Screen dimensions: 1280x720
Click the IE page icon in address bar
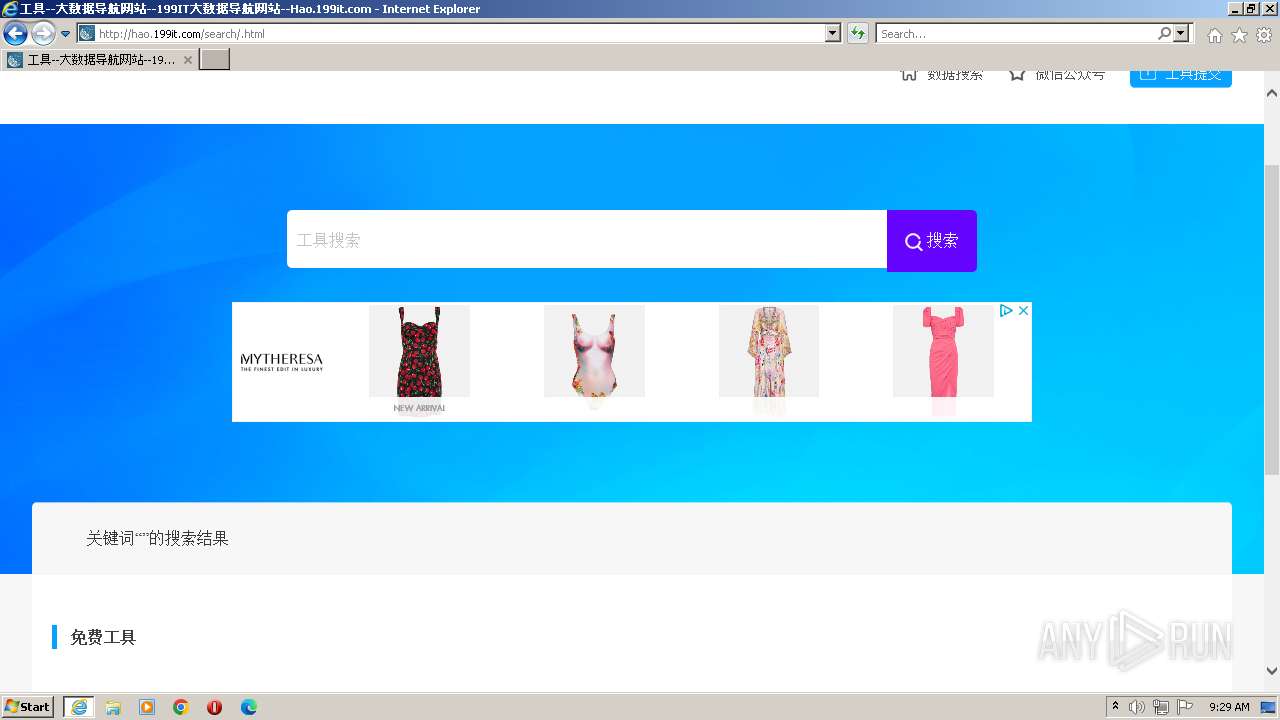click(86, 34)
